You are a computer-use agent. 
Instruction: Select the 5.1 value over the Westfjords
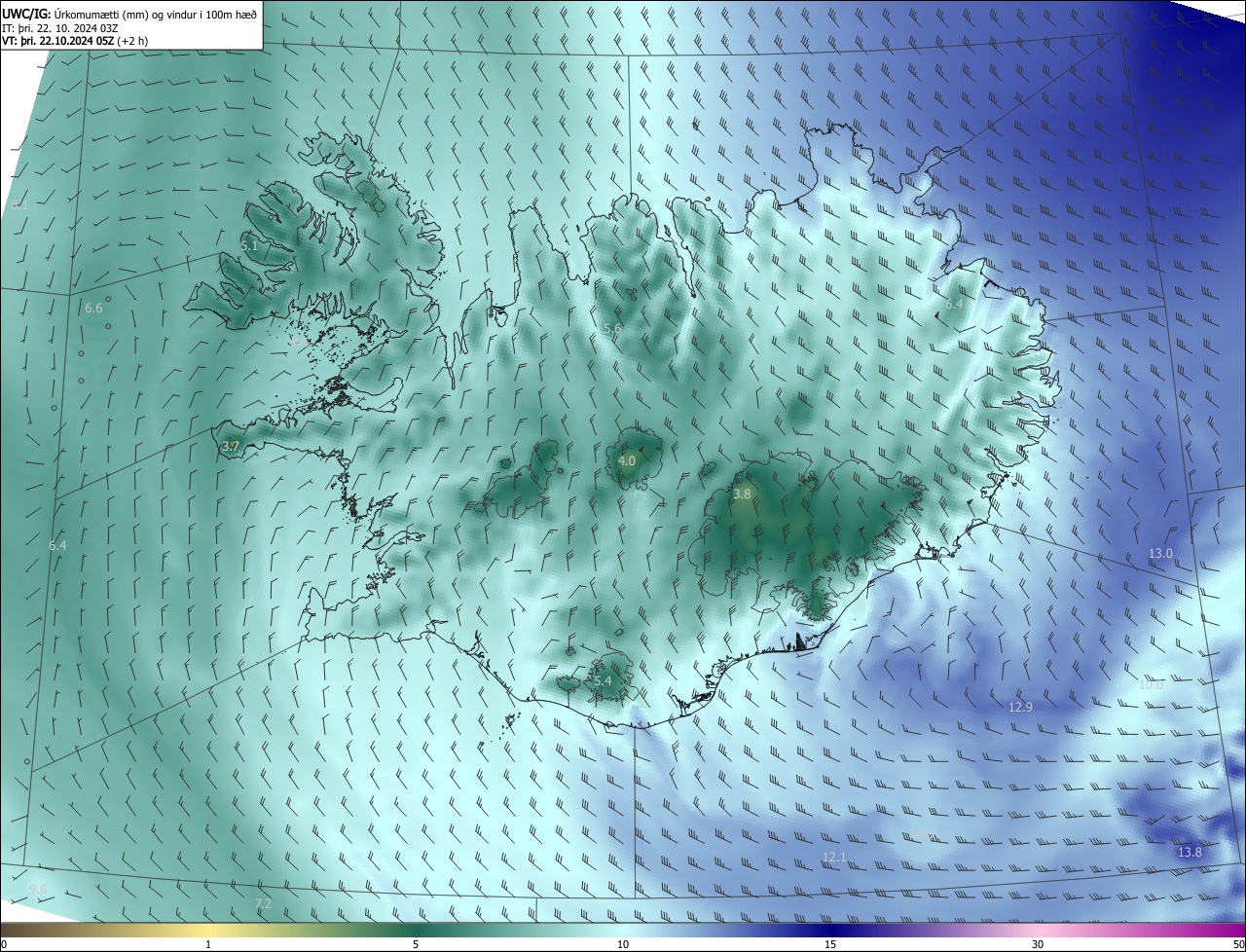pyautogui.click(x=249, y=246)
